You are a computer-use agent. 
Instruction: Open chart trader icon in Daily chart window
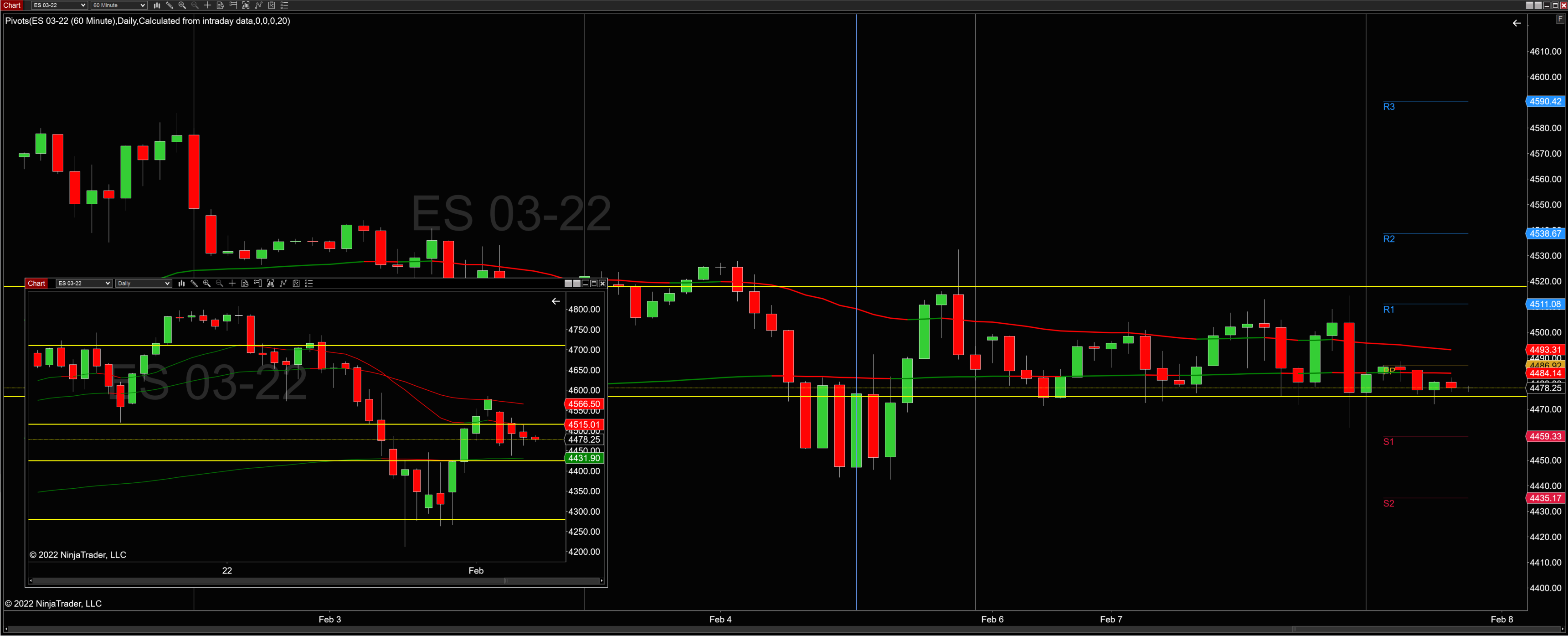(x=257, y=283)
